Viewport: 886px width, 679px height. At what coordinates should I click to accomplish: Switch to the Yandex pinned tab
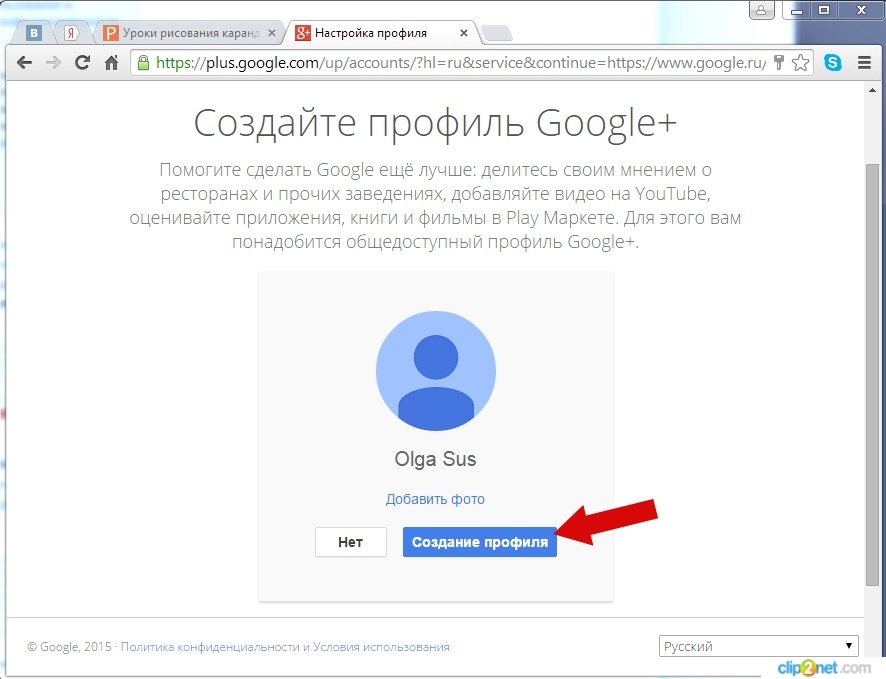pyautogui.click(x=71, y=33)
